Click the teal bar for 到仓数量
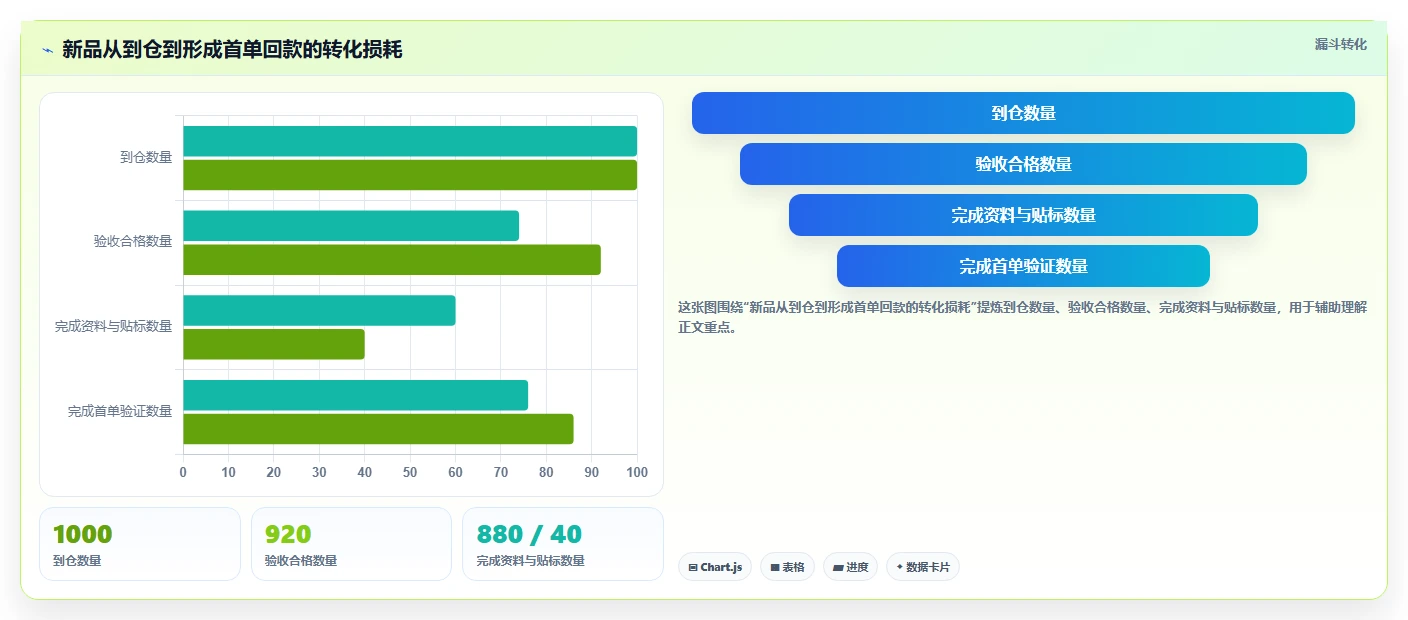 (x=410, y=141)
